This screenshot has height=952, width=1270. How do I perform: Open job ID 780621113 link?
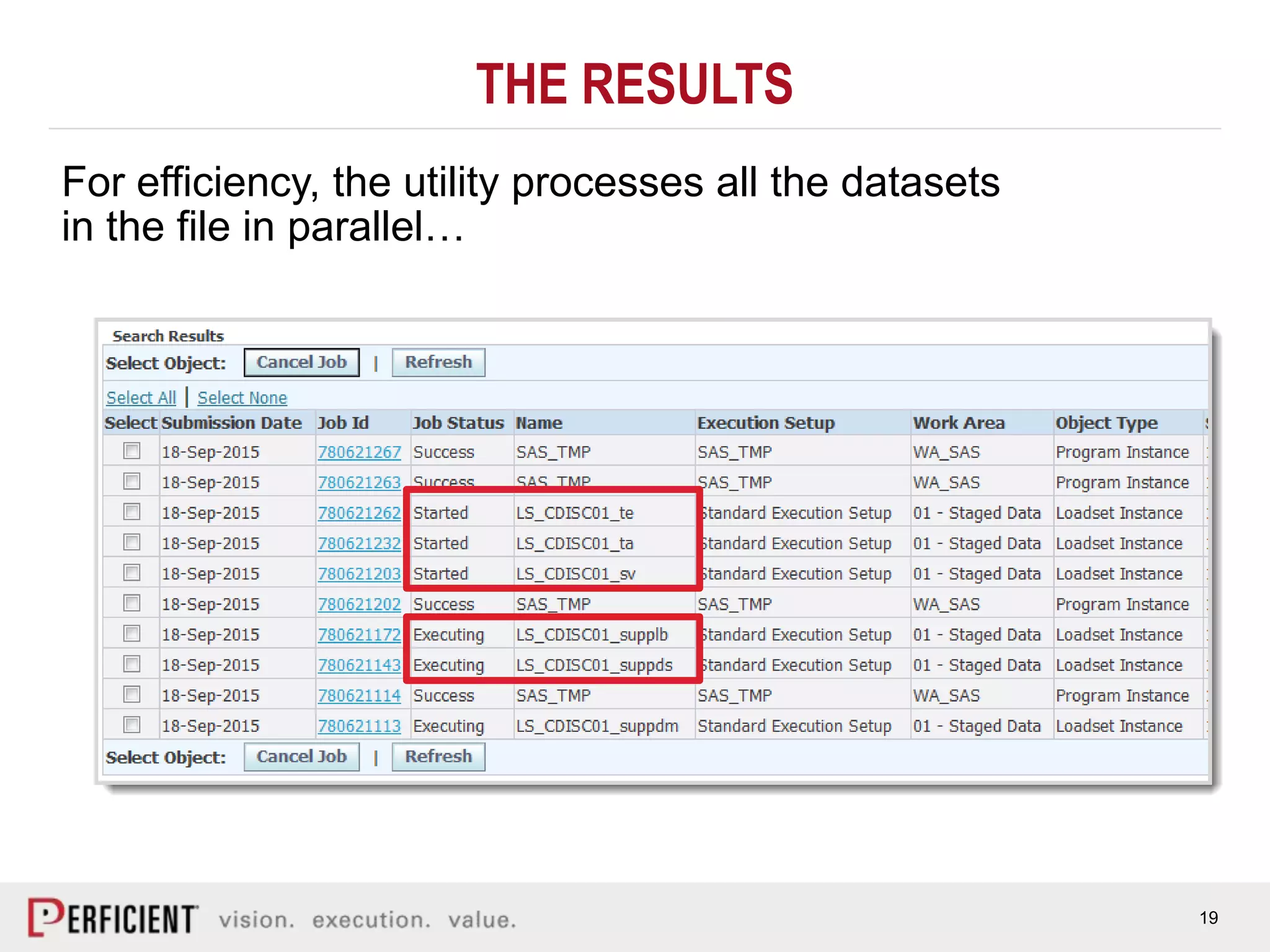pos(360,726)
